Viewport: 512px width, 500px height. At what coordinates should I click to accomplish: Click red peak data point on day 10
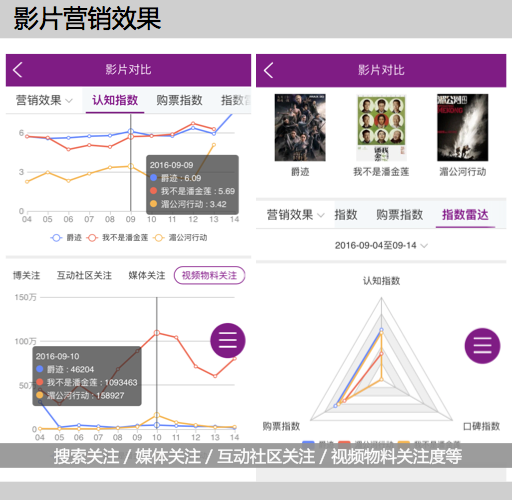[x=157, y=333]
